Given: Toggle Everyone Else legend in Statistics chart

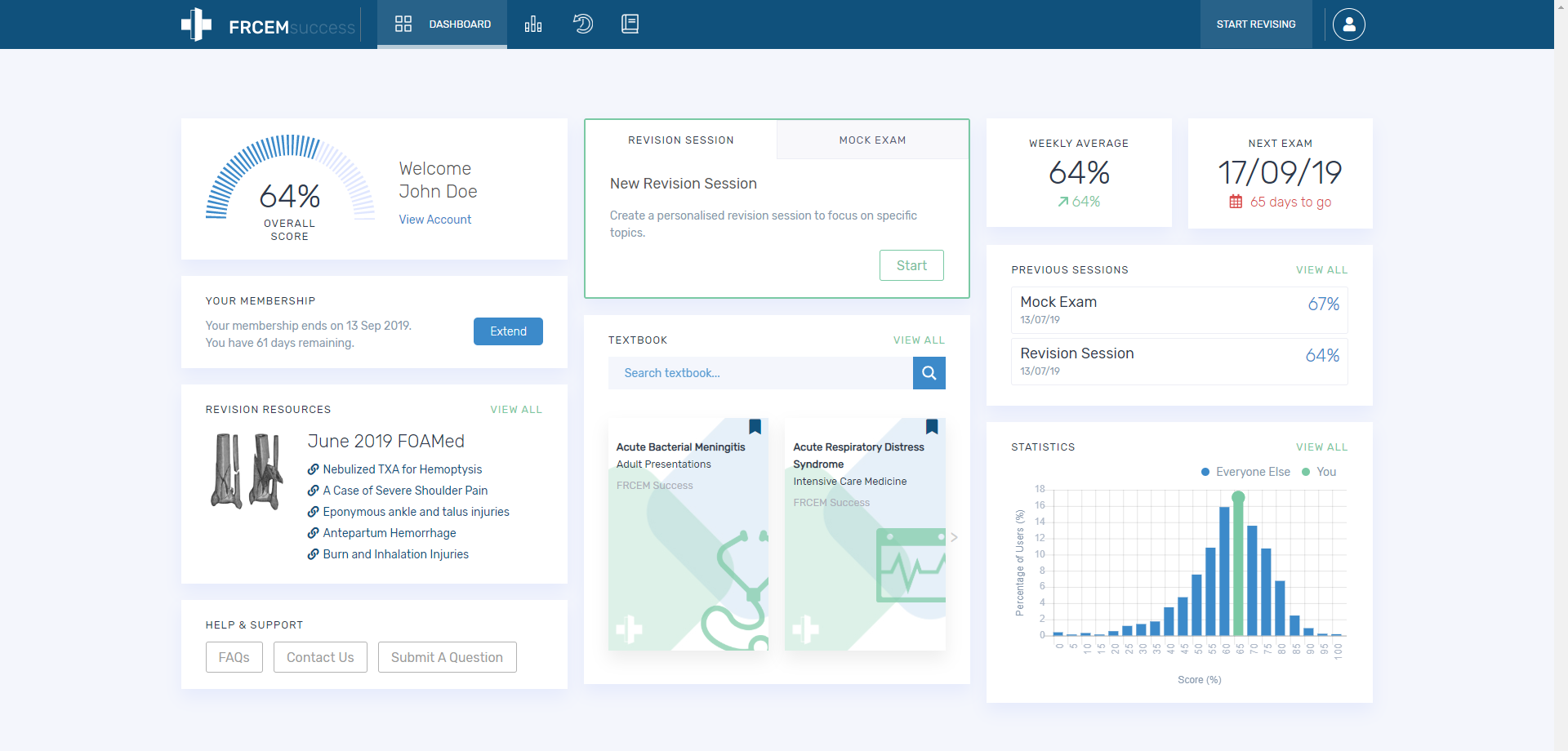Looking at the screenshot, I should tap(1245, 472).
